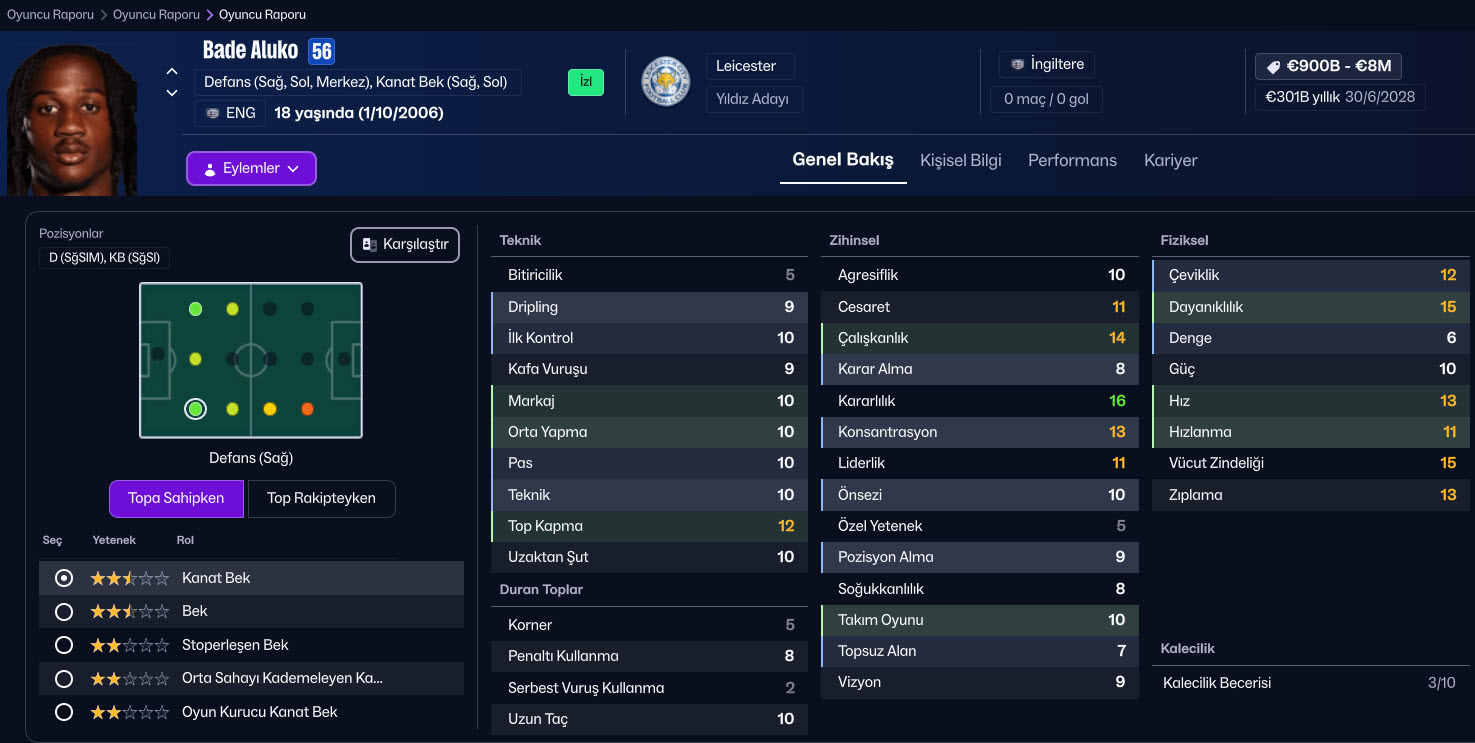Select the highlighted right-back position dot
Viewport: 1475px width, 743px height.
pos(195,409)
